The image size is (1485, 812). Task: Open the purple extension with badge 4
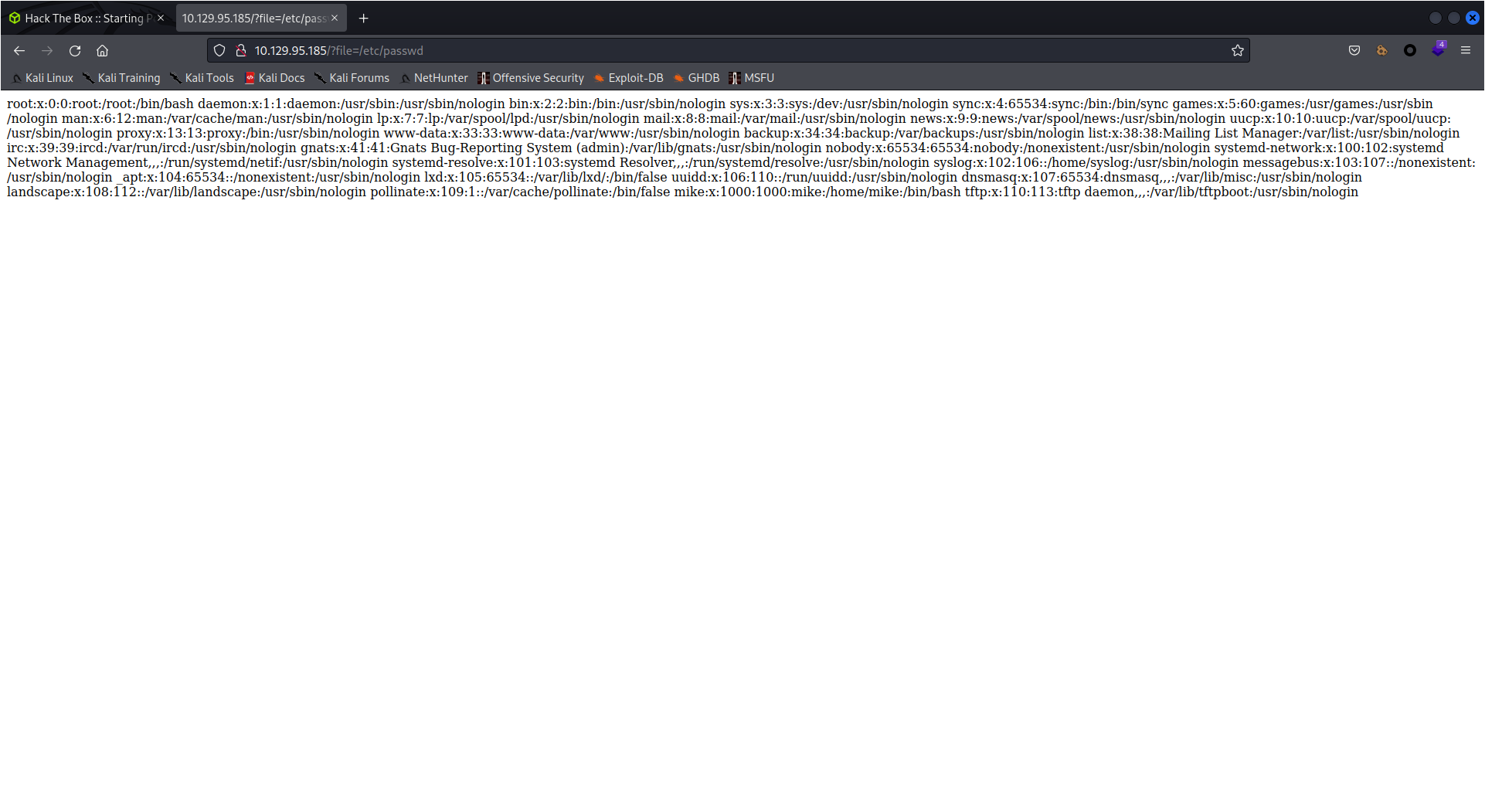[1438, 49]
